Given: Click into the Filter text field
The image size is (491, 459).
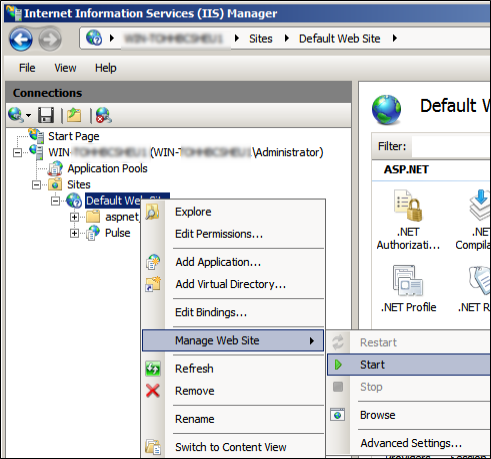Looking at the screenshot, I should tap(451, 146).
